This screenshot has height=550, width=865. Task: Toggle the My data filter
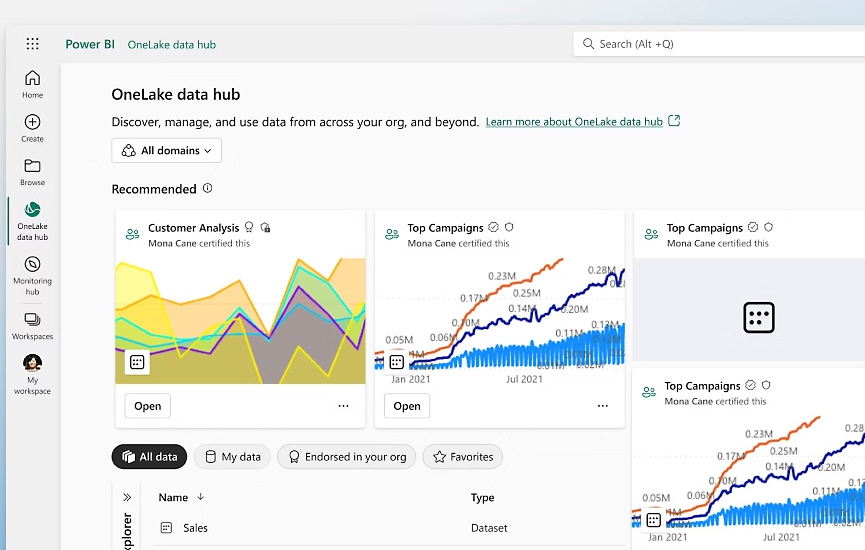pos(232,457)
